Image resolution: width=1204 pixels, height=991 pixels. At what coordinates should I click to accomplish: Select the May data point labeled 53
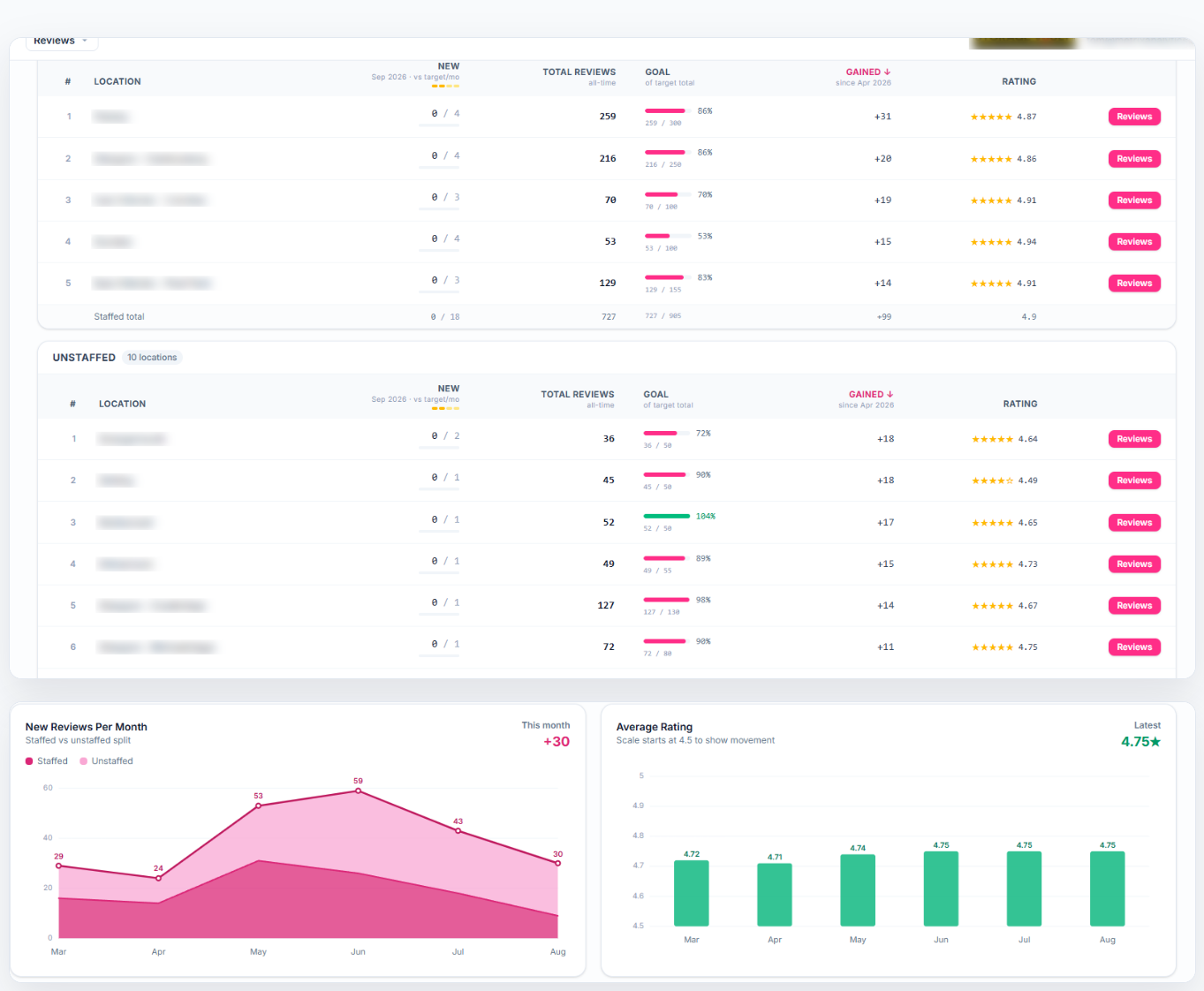258,806
